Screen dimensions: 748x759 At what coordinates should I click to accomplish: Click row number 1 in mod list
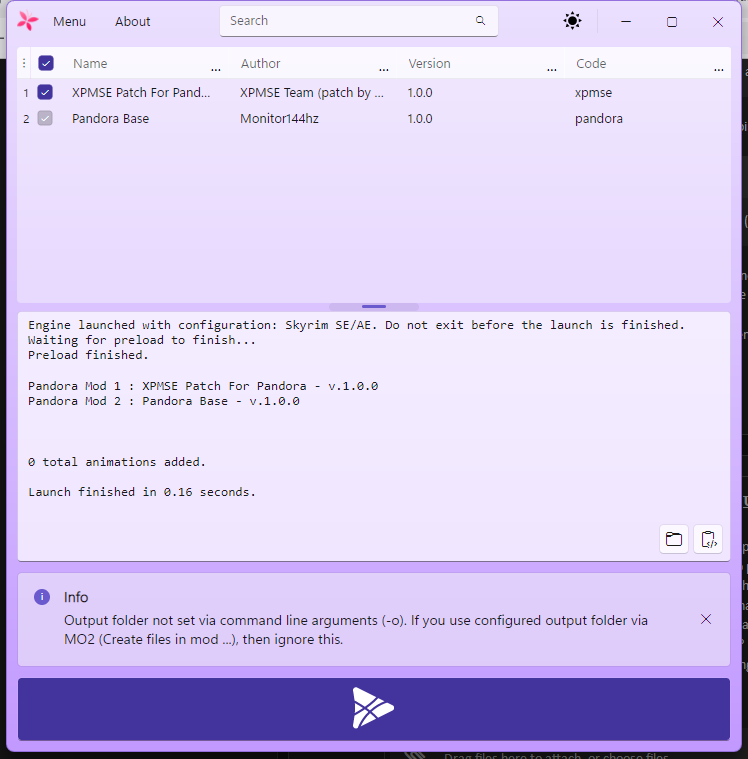pyautogui.click(x=26, y=92)
